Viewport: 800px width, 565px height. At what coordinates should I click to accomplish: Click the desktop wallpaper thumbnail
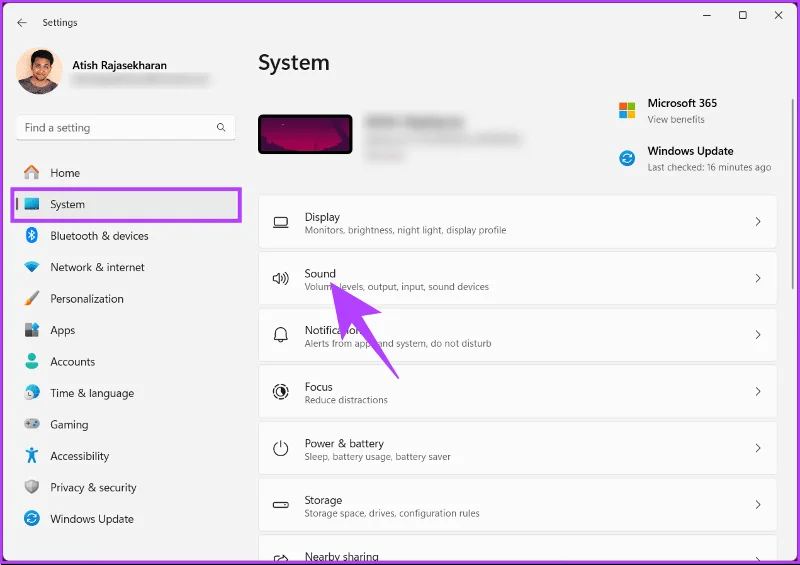point(305,134)
